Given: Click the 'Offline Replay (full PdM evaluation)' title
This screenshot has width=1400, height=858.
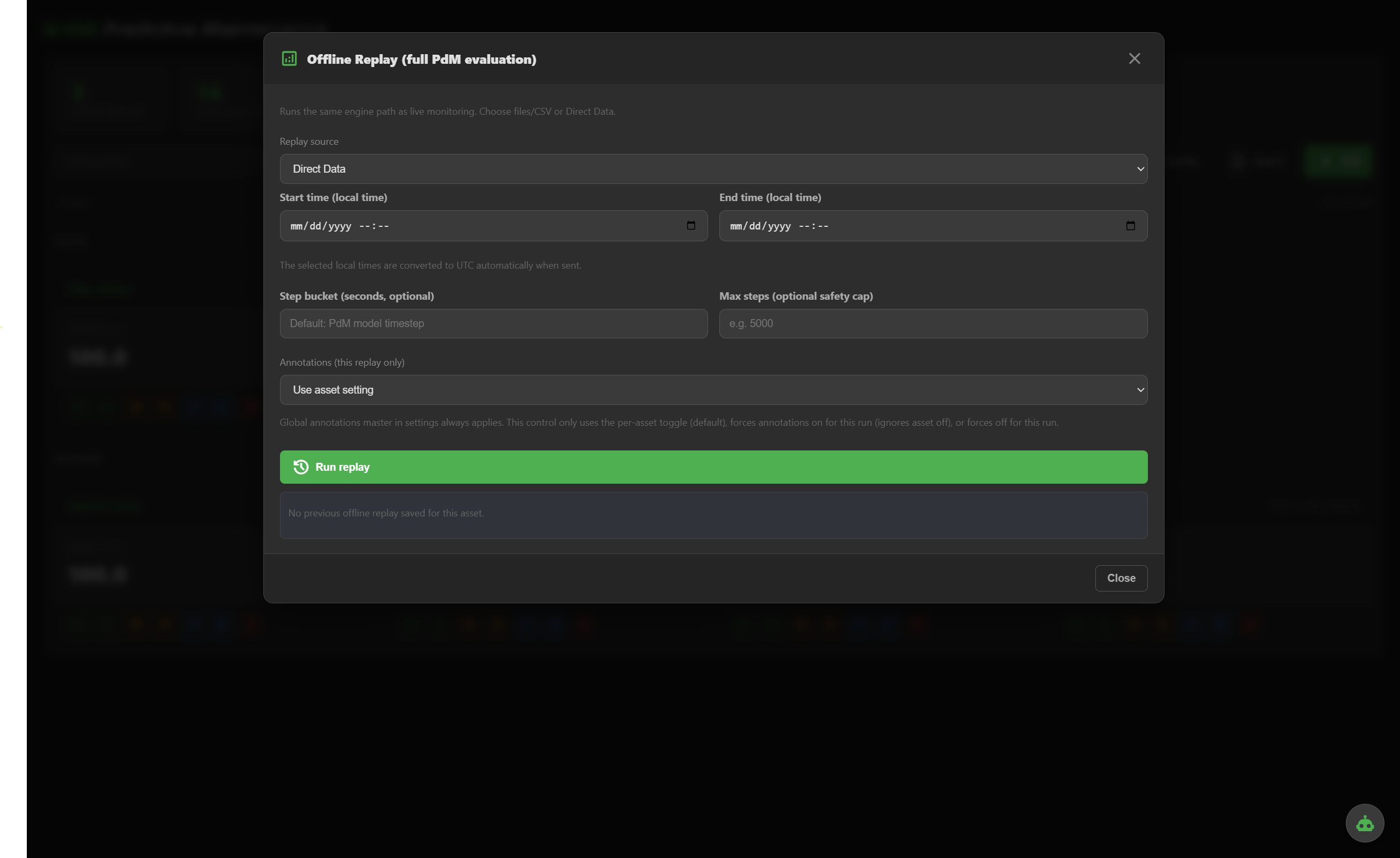Looking at the screenshot, I should coord(421,59).
